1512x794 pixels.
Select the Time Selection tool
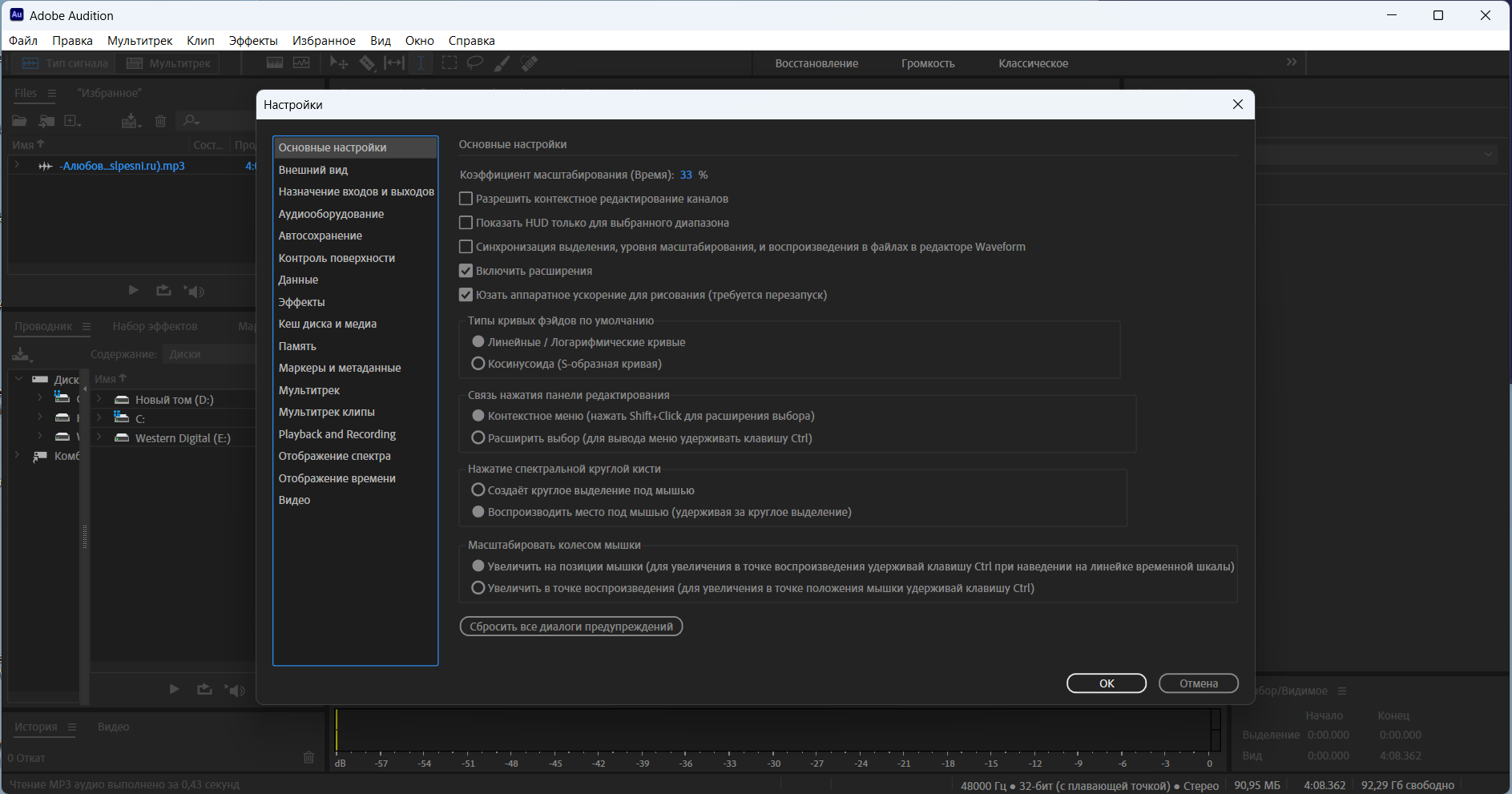[x=421, y=63]
